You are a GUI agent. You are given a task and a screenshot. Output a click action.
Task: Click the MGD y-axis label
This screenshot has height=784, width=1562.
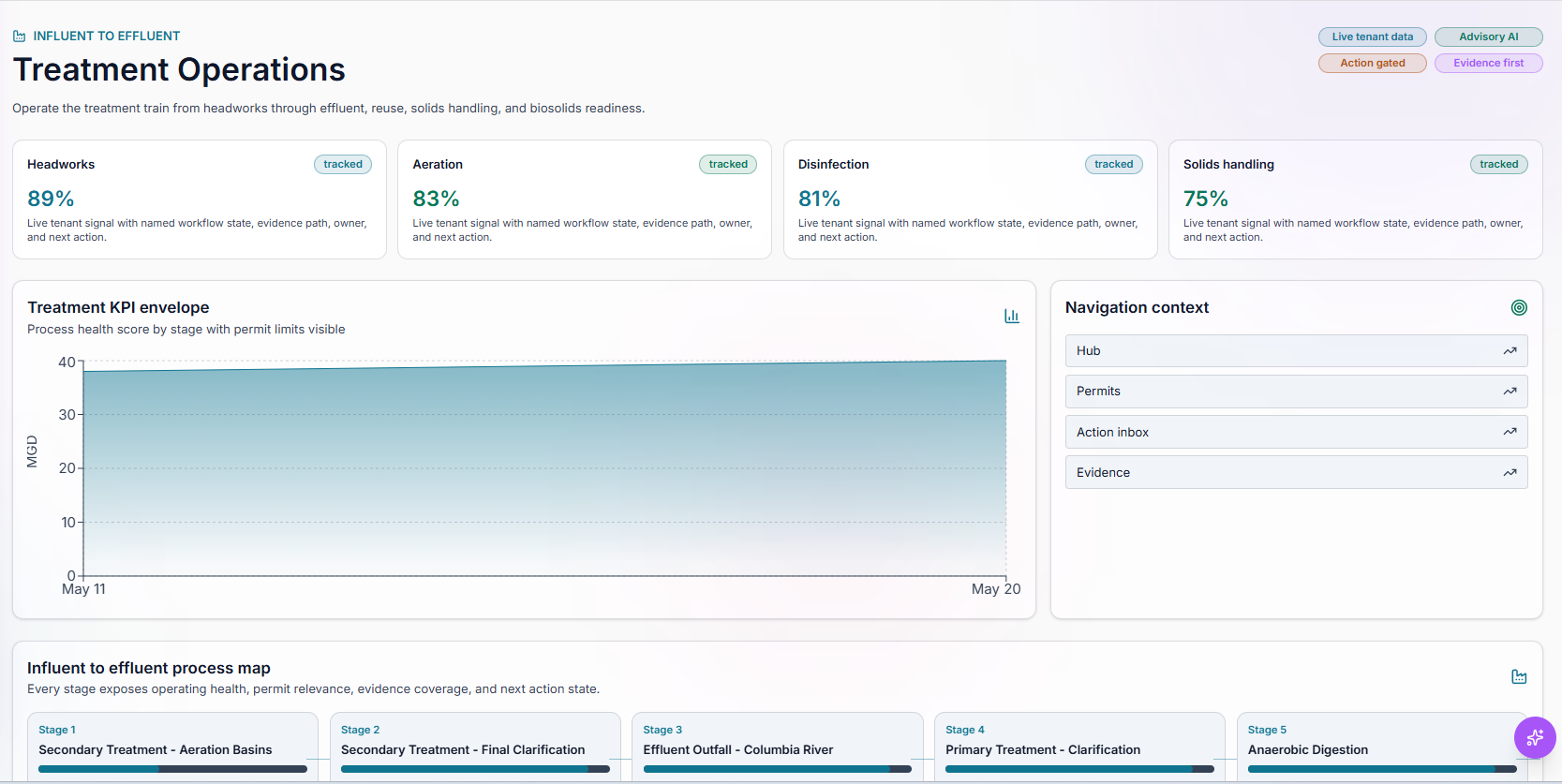[x=33, y=451]
